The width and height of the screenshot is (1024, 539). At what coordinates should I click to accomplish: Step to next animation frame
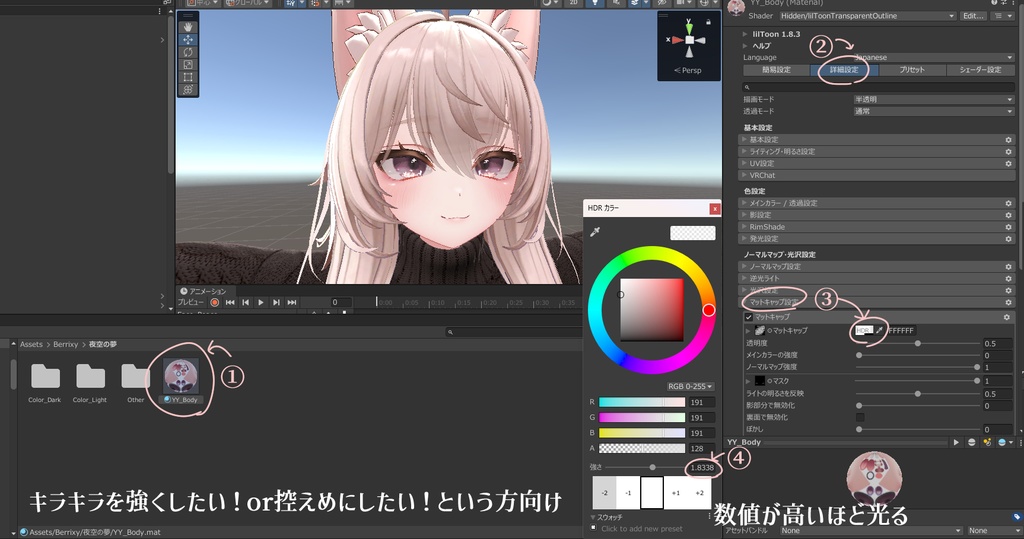coord(276,302)
